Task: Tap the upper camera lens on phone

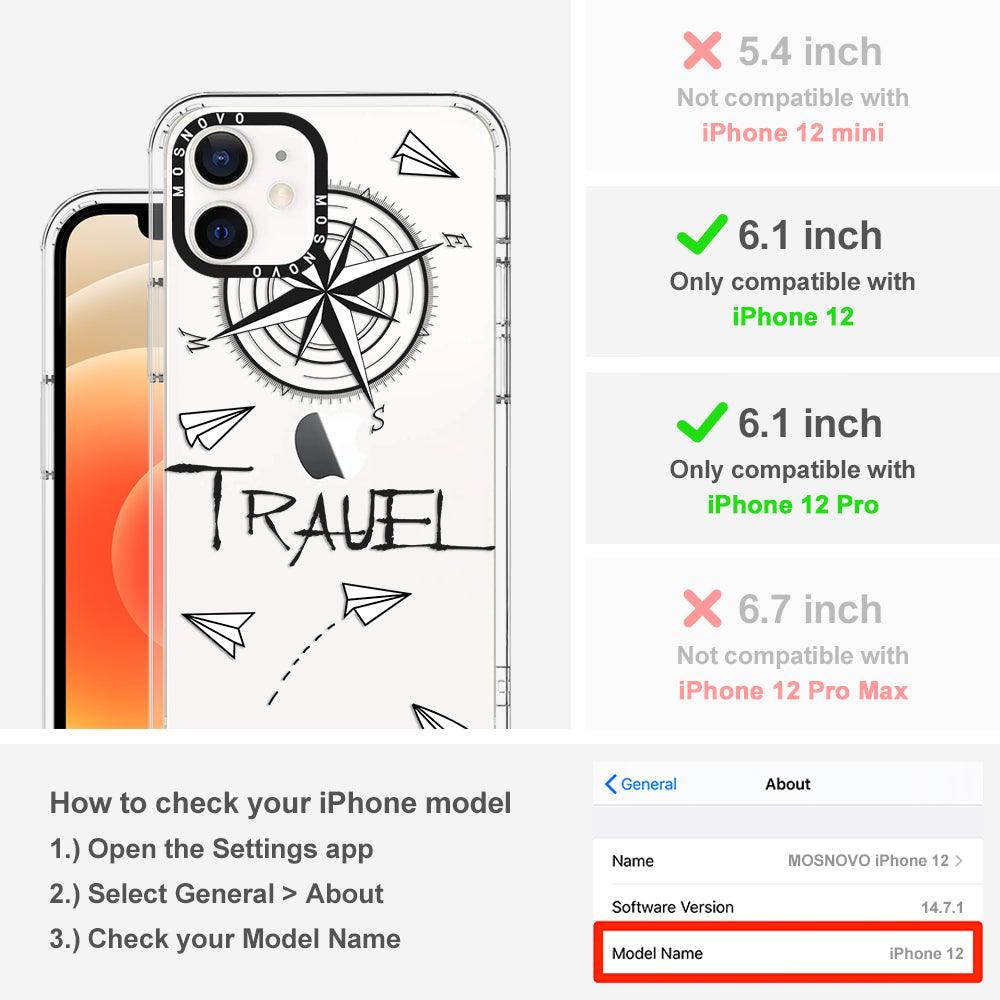Action: [220, 158]
